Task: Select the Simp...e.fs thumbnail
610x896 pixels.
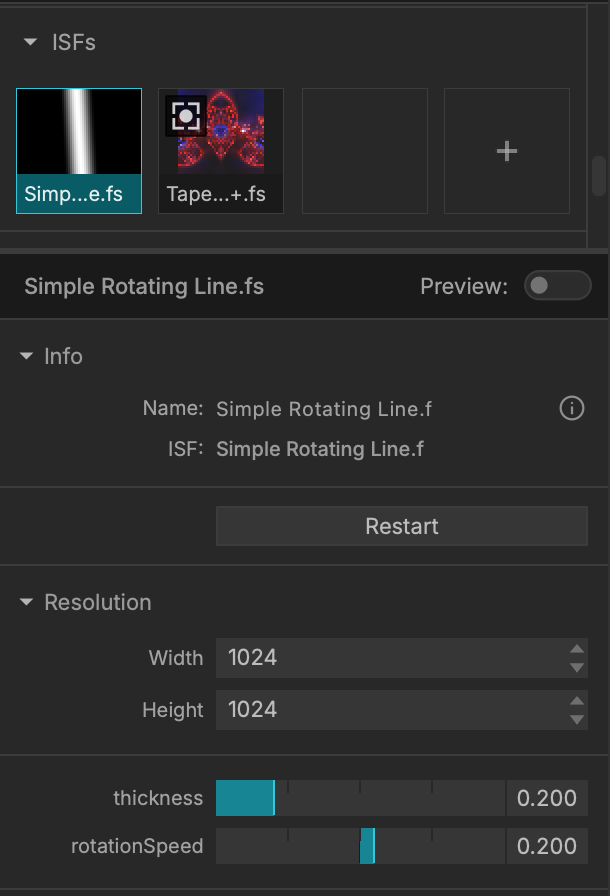Action: click(x=79, y=151)
